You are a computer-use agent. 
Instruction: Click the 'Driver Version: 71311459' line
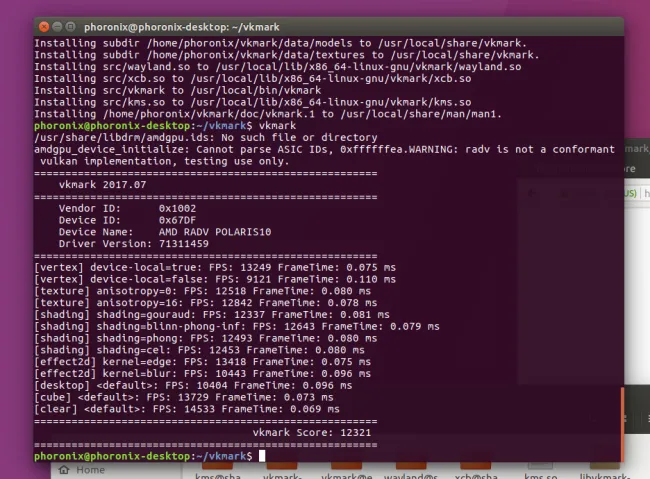click(x=133, y=243)
